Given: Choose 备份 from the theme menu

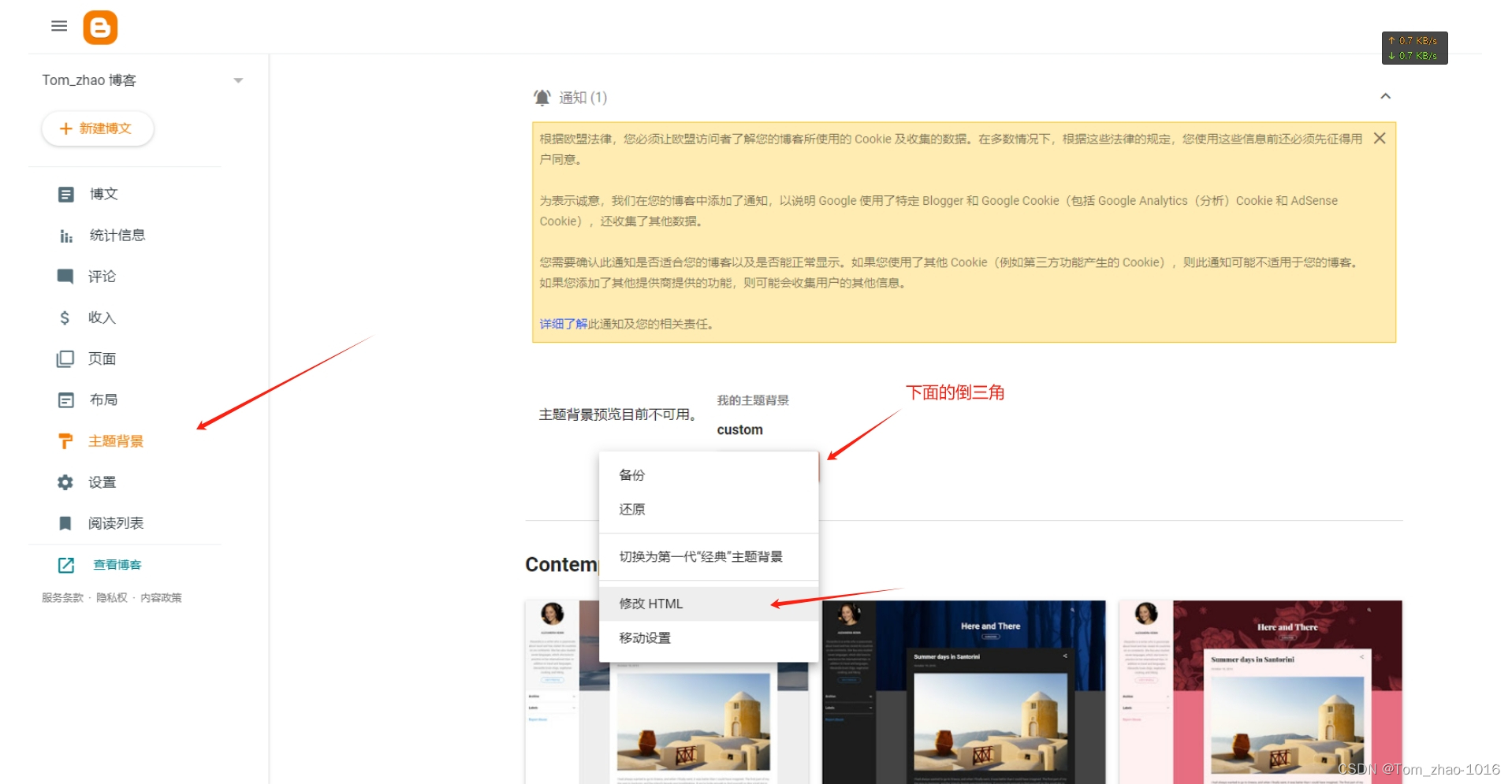Looking at the screenshot, I should 631,474.
